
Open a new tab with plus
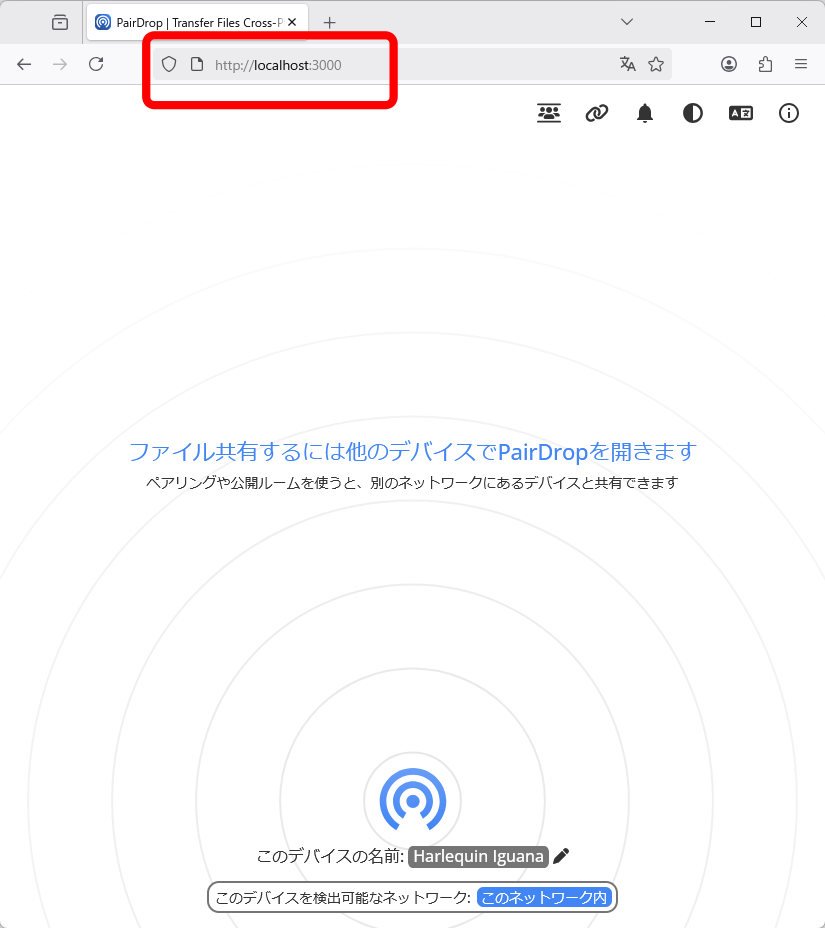point(330,22)
